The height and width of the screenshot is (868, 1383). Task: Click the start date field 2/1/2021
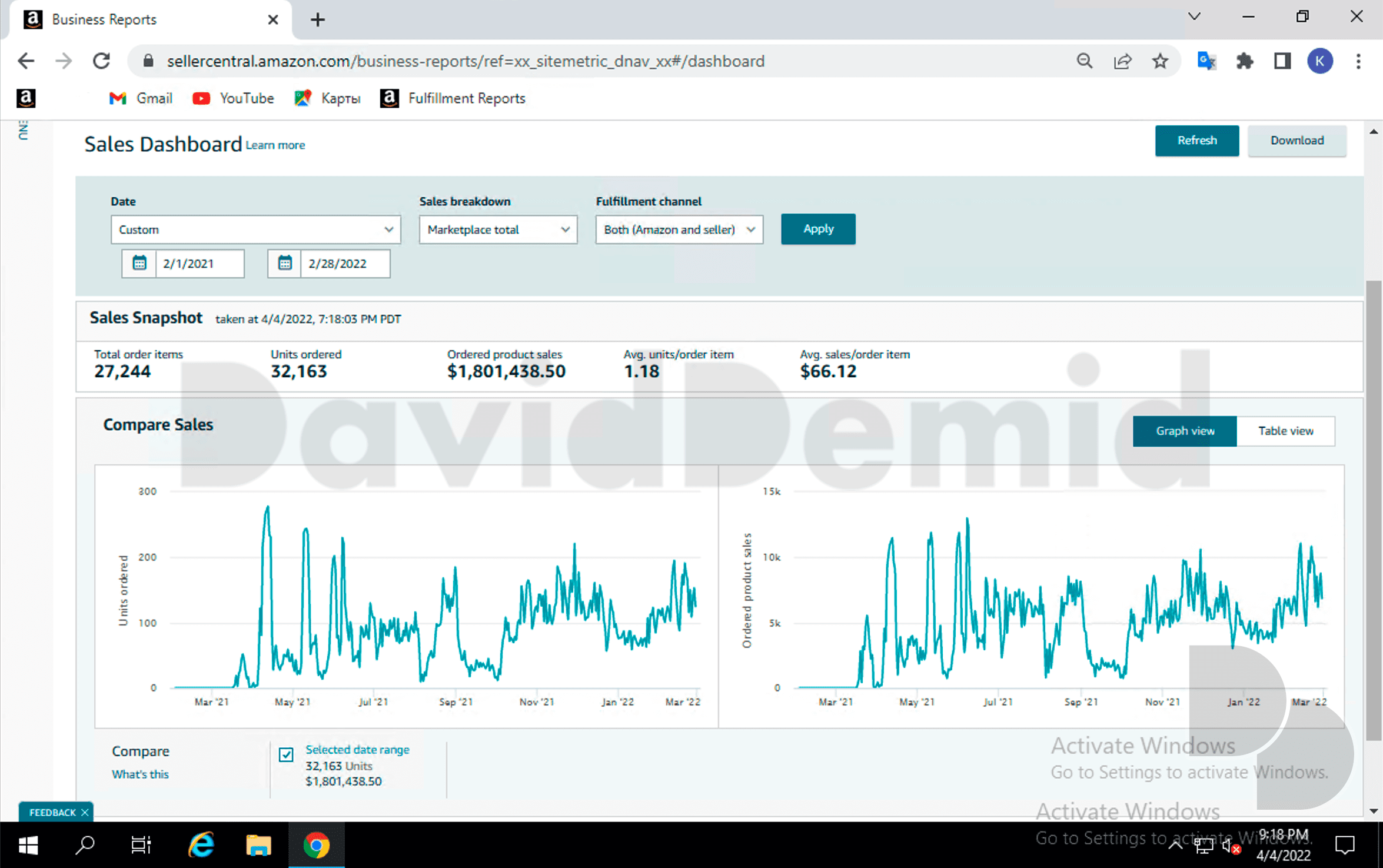[200, 264]
